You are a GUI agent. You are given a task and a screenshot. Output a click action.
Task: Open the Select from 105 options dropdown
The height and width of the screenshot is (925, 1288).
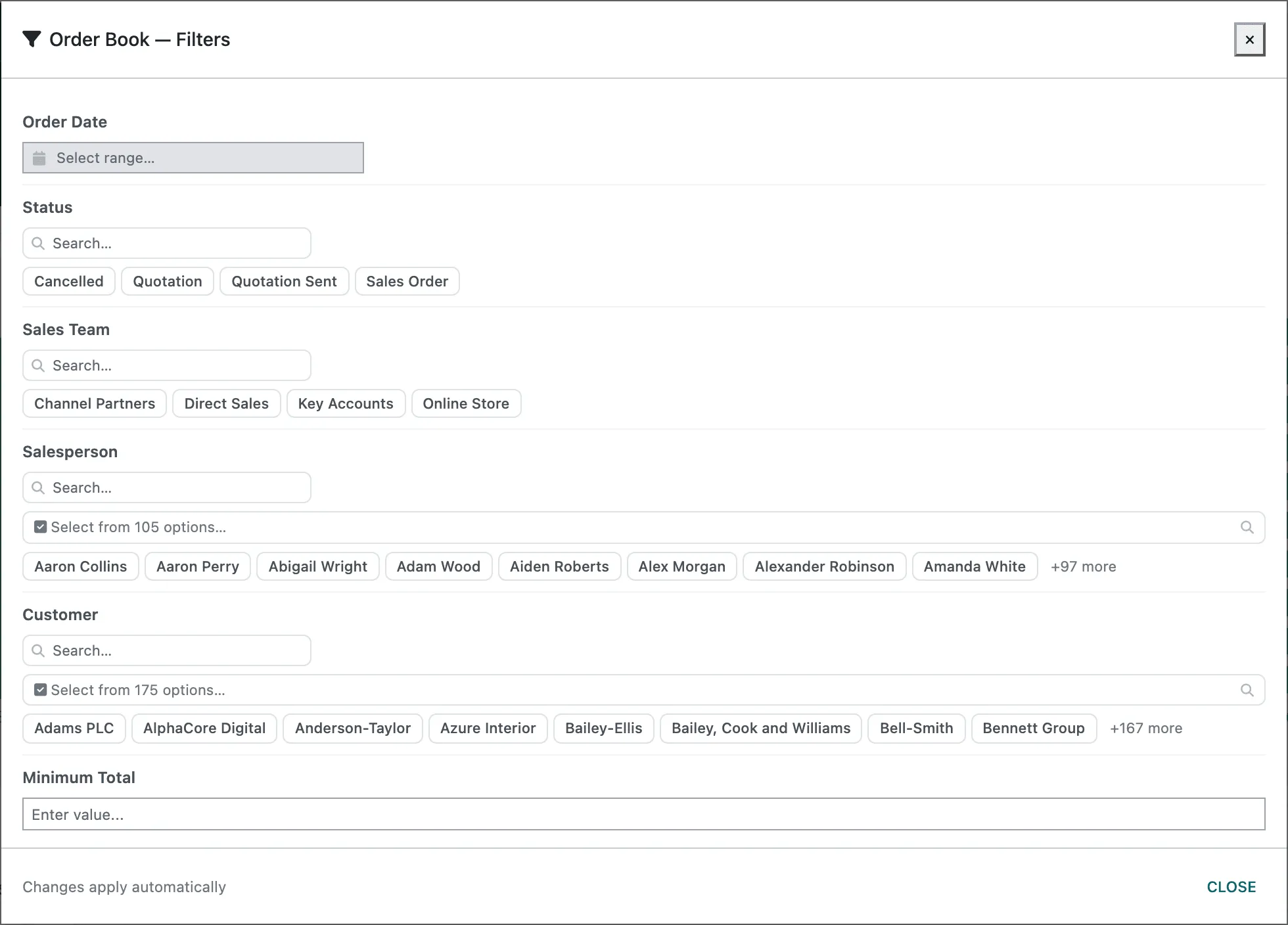[644, 527]
